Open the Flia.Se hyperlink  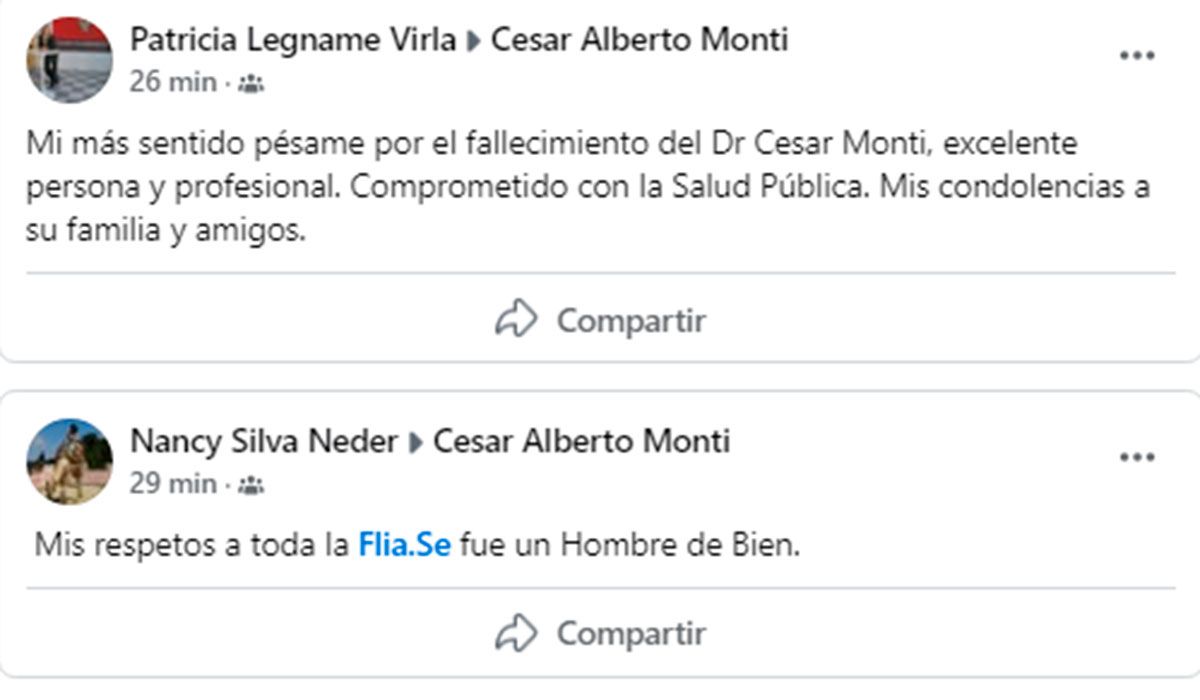(x=404, y=545)
